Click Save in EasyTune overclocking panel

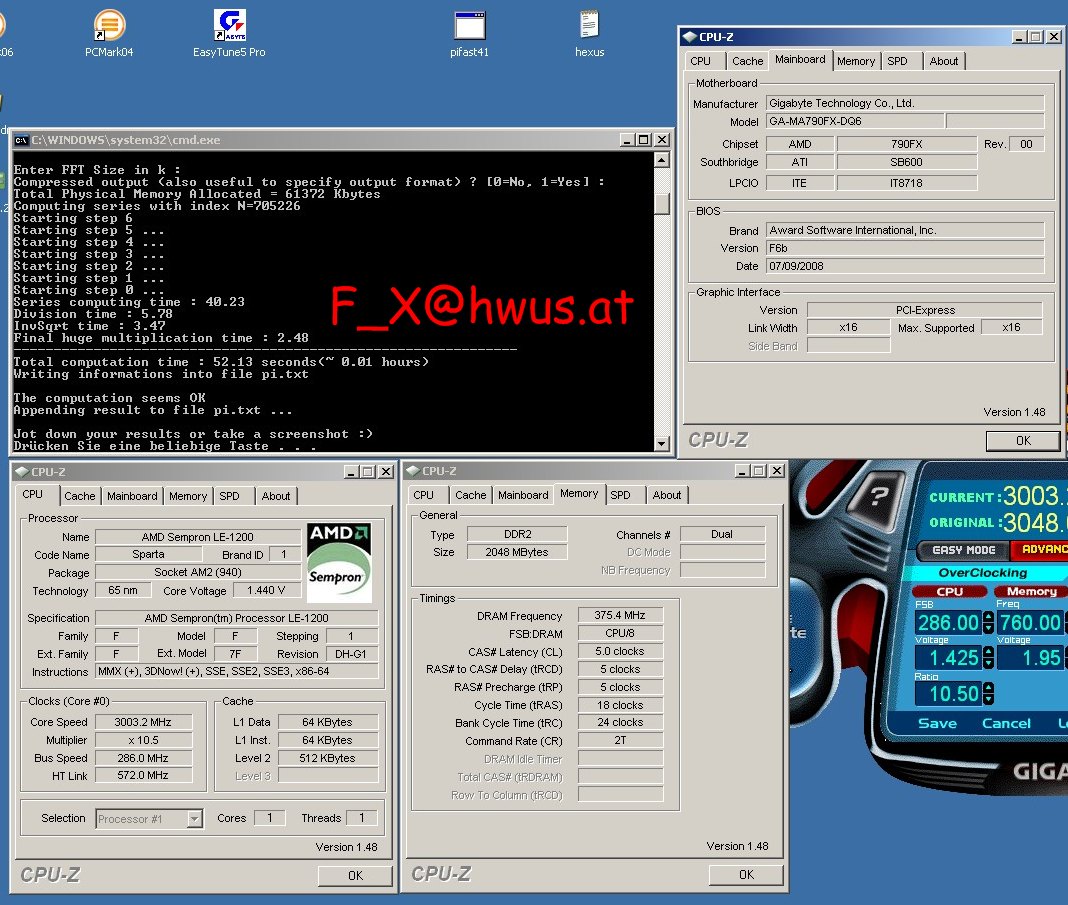click(937, 723)
